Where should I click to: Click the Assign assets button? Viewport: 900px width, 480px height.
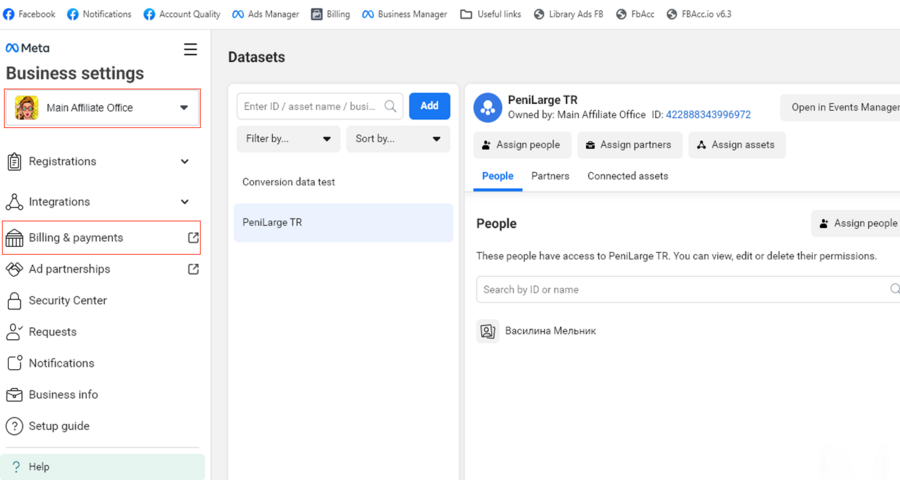(737, 145)
